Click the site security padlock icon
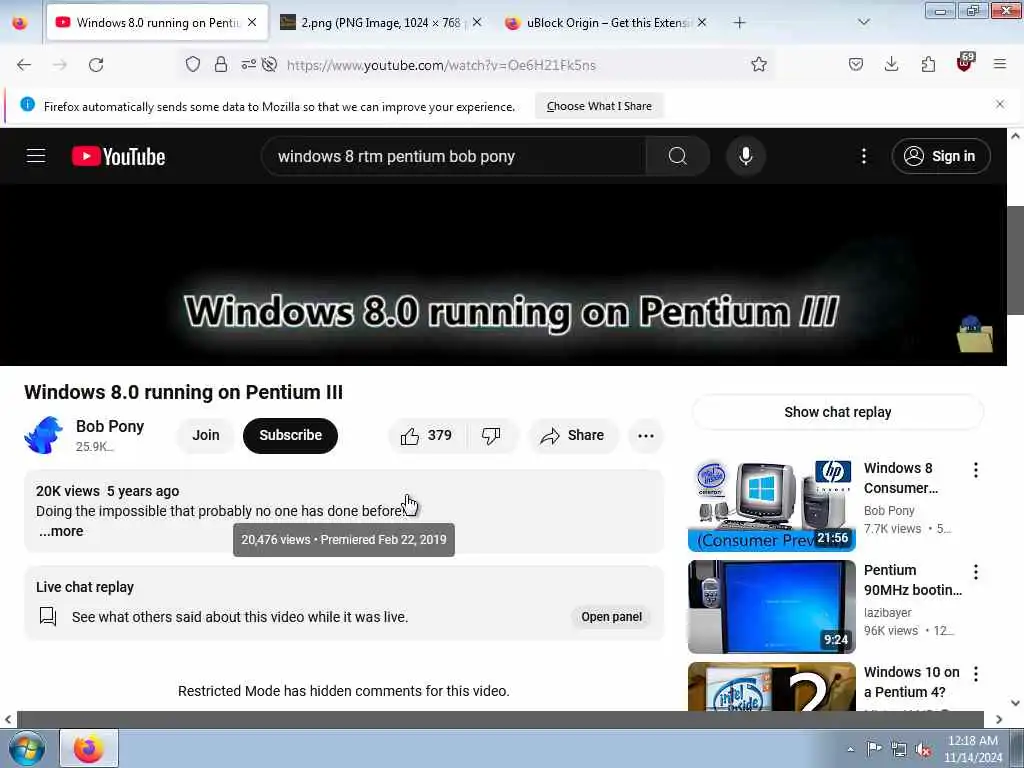This screenshot has height=768, width=1024. 221,64
